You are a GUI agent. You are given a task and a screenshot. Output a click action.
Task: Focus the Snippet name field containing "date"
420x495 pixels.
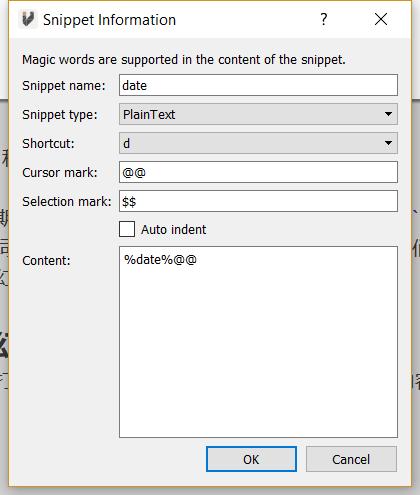point(258,85)
